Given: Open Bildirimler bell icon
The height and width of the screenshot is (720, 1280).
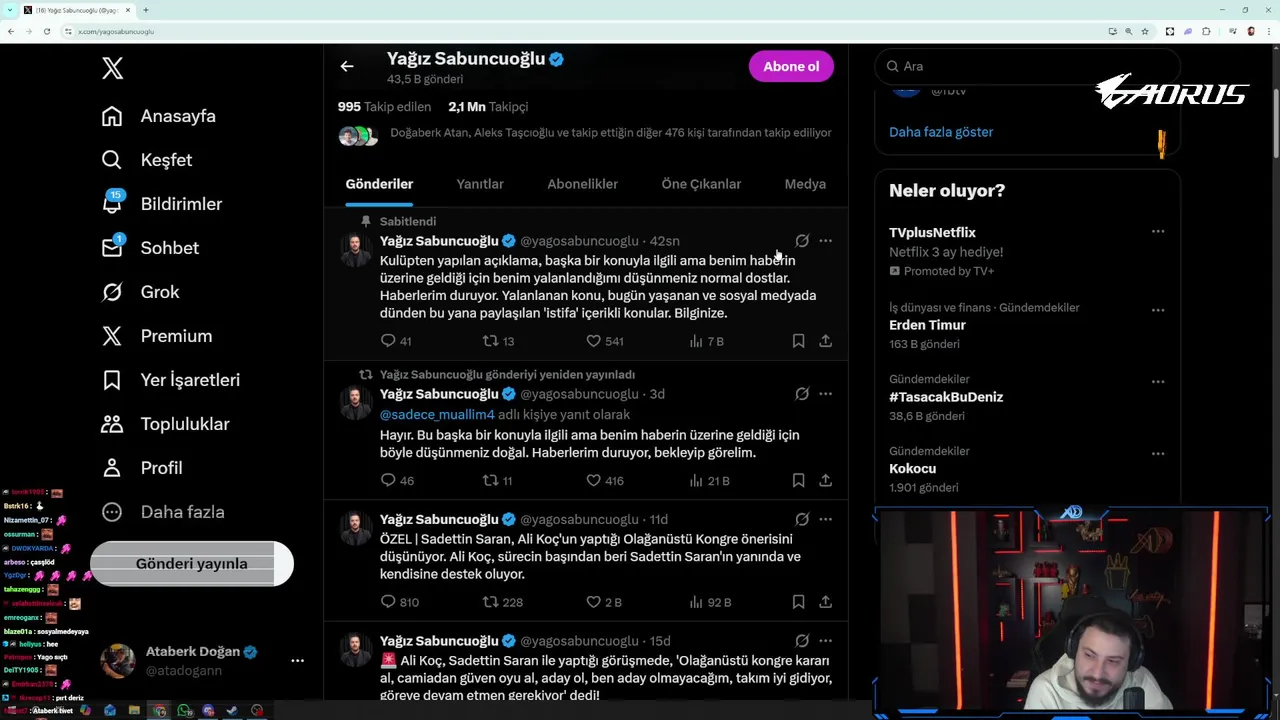Looking at the screenshot, I should click(x=112, y=204).
